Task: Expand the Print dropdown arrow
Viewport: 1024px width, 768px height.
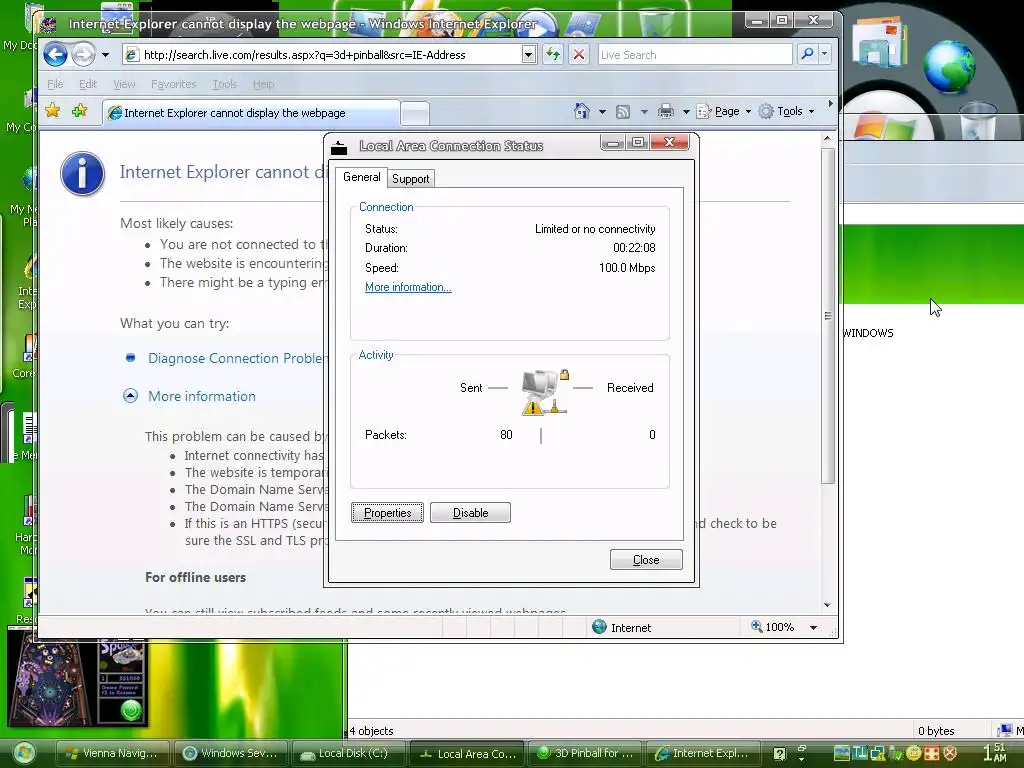Action: [x=686, y=112]
